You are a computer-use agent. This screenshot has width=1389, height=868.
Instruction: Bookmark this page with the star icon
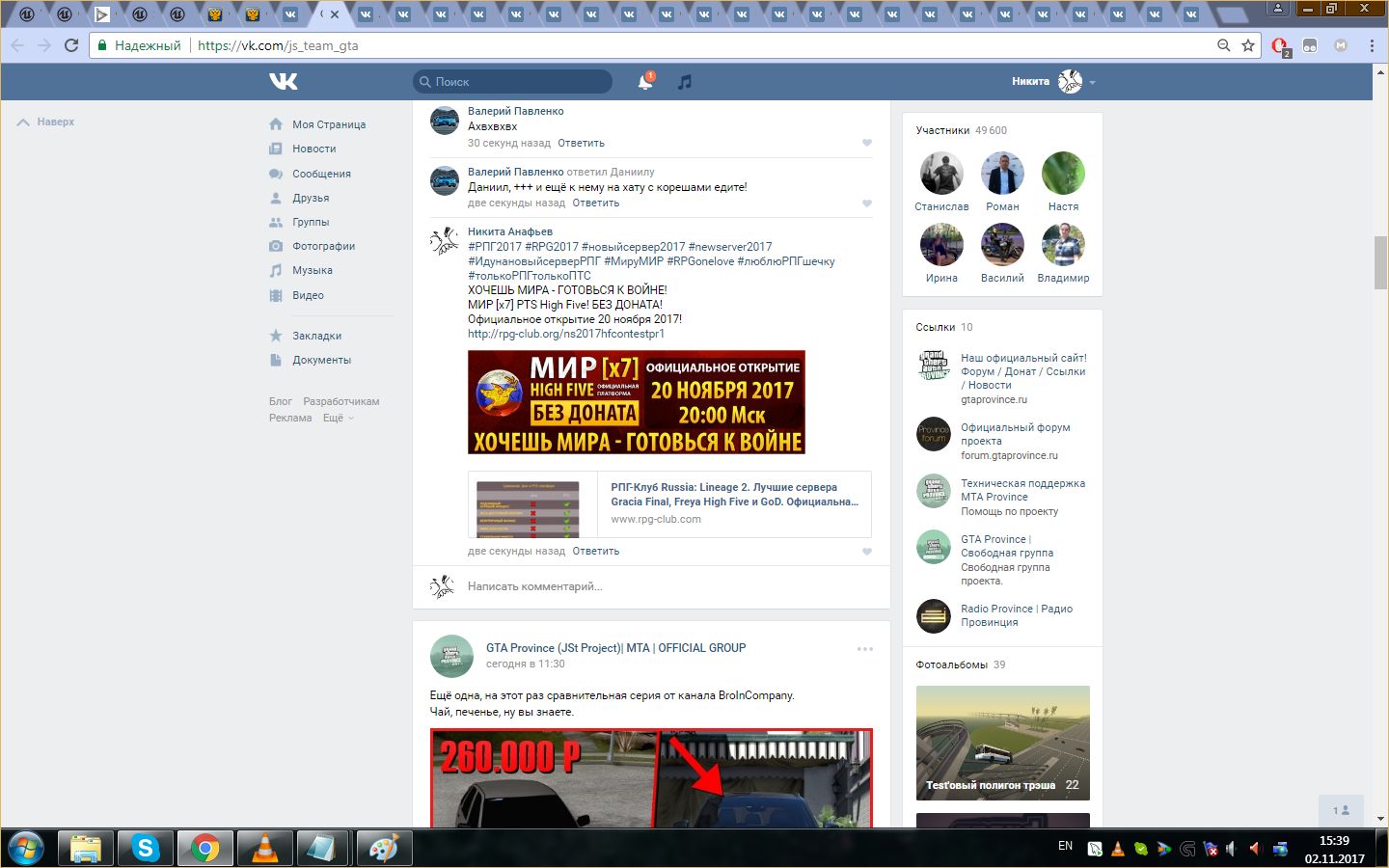pos(1248,45)
